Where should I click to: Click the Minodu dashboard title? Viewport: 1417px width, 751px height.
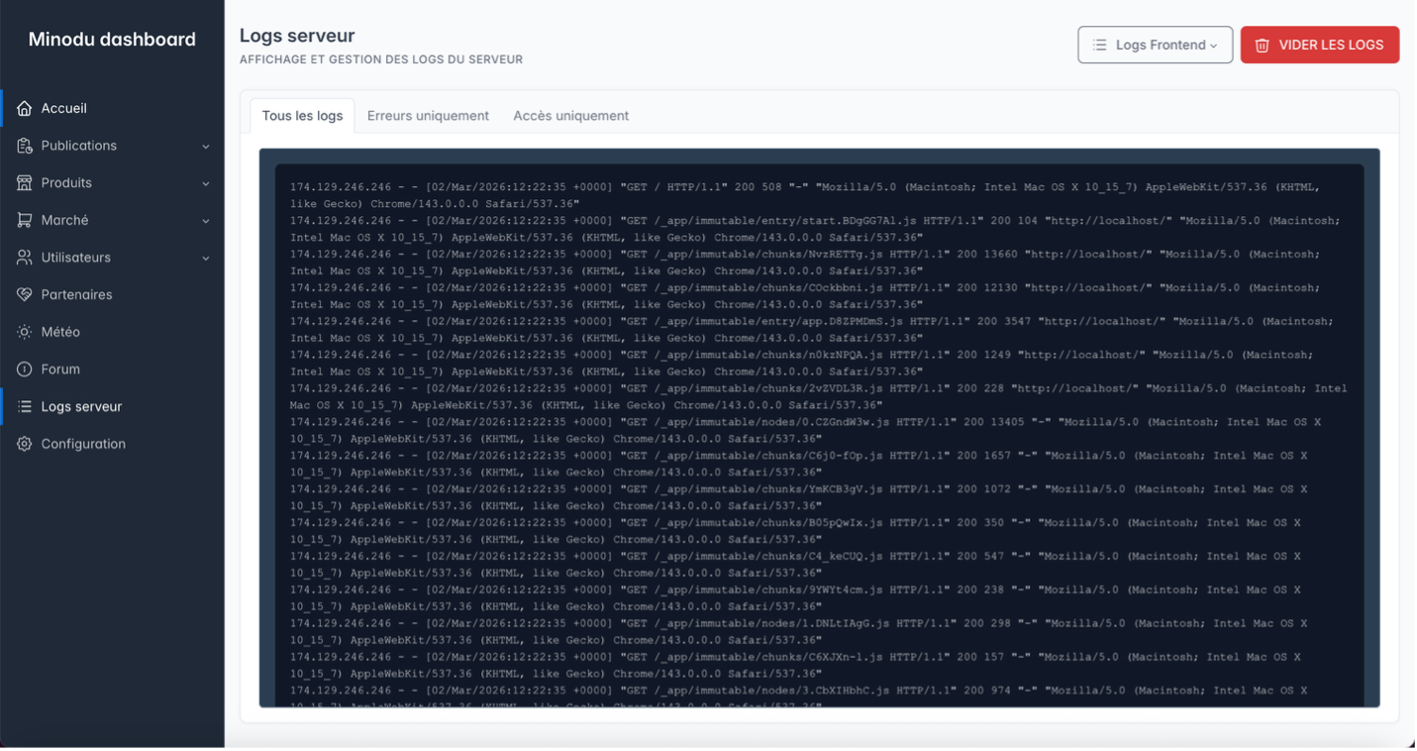click(112, 40)
